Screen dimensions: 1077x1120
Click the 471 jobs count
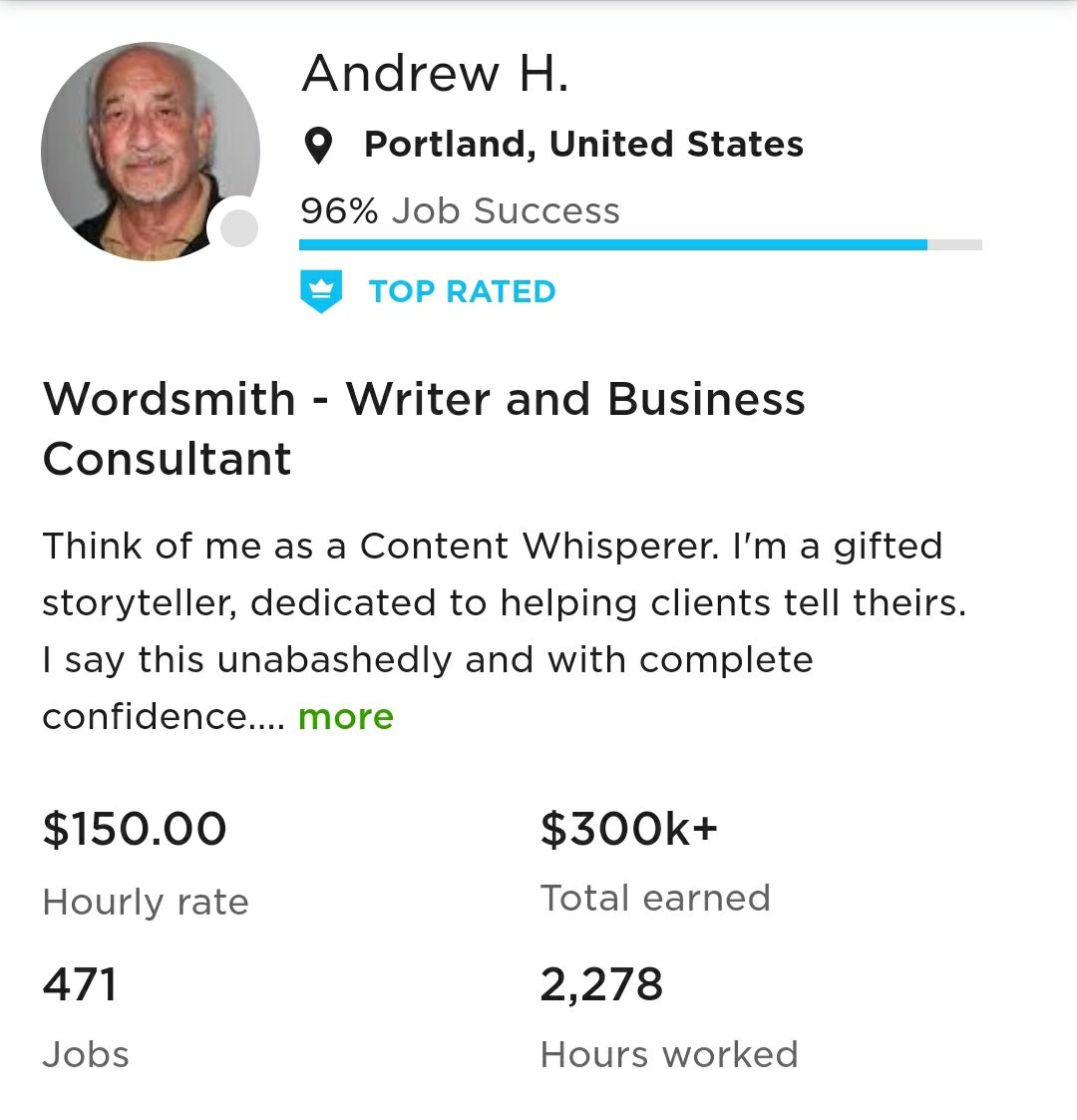pos(80,984)
